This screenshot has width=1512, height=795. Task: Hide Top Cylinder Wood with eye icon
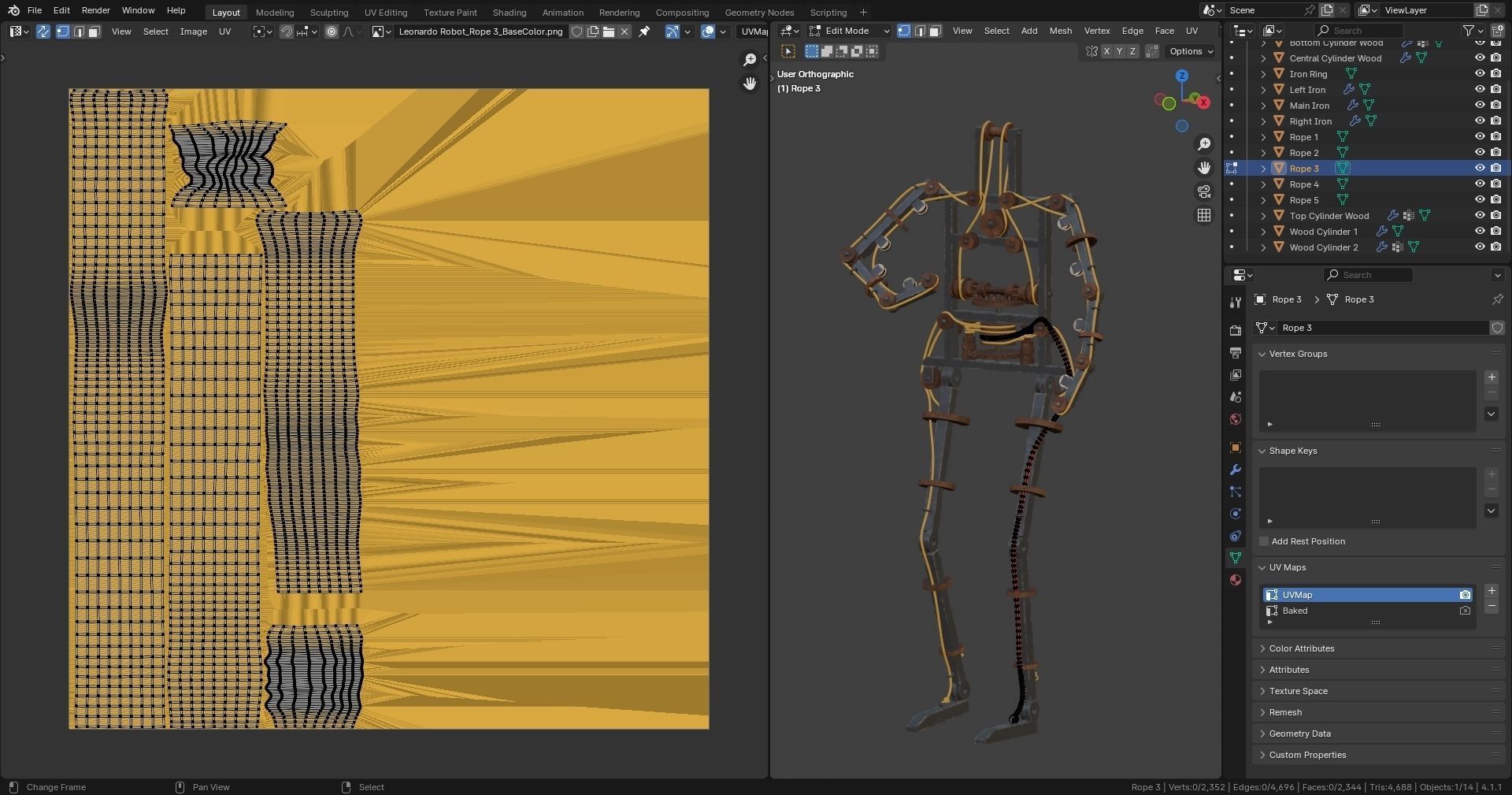pos(1480,215)
